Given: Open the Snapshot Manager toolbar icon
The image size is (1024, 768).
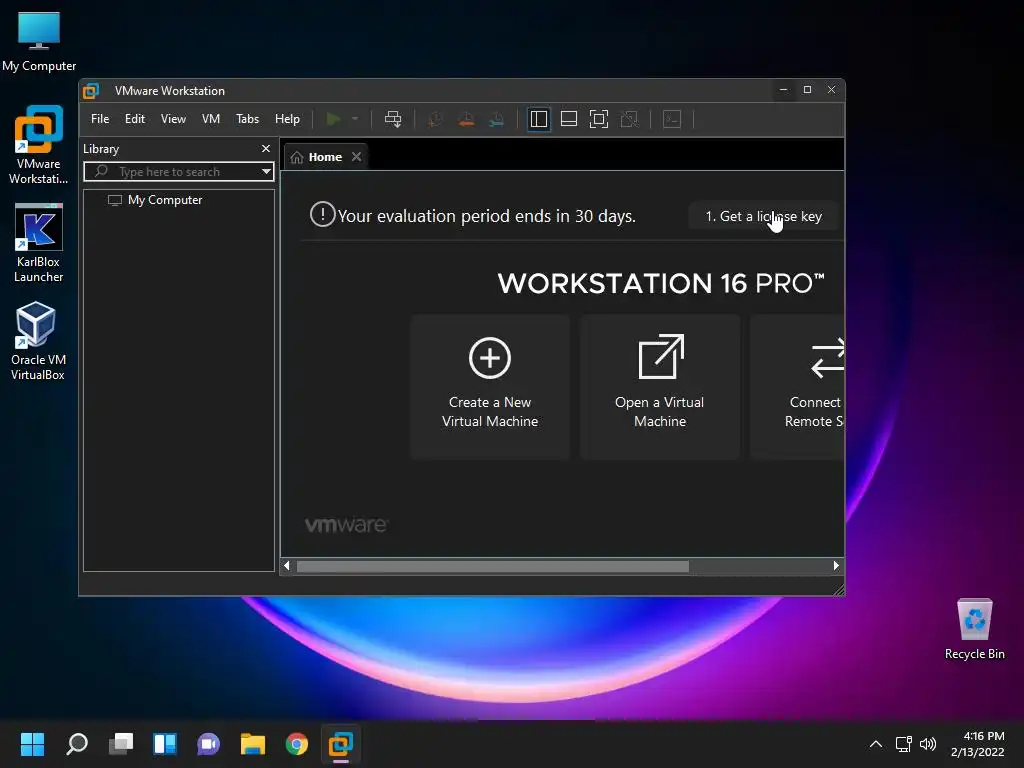Looking at the screenshot, I should point(496,119).
